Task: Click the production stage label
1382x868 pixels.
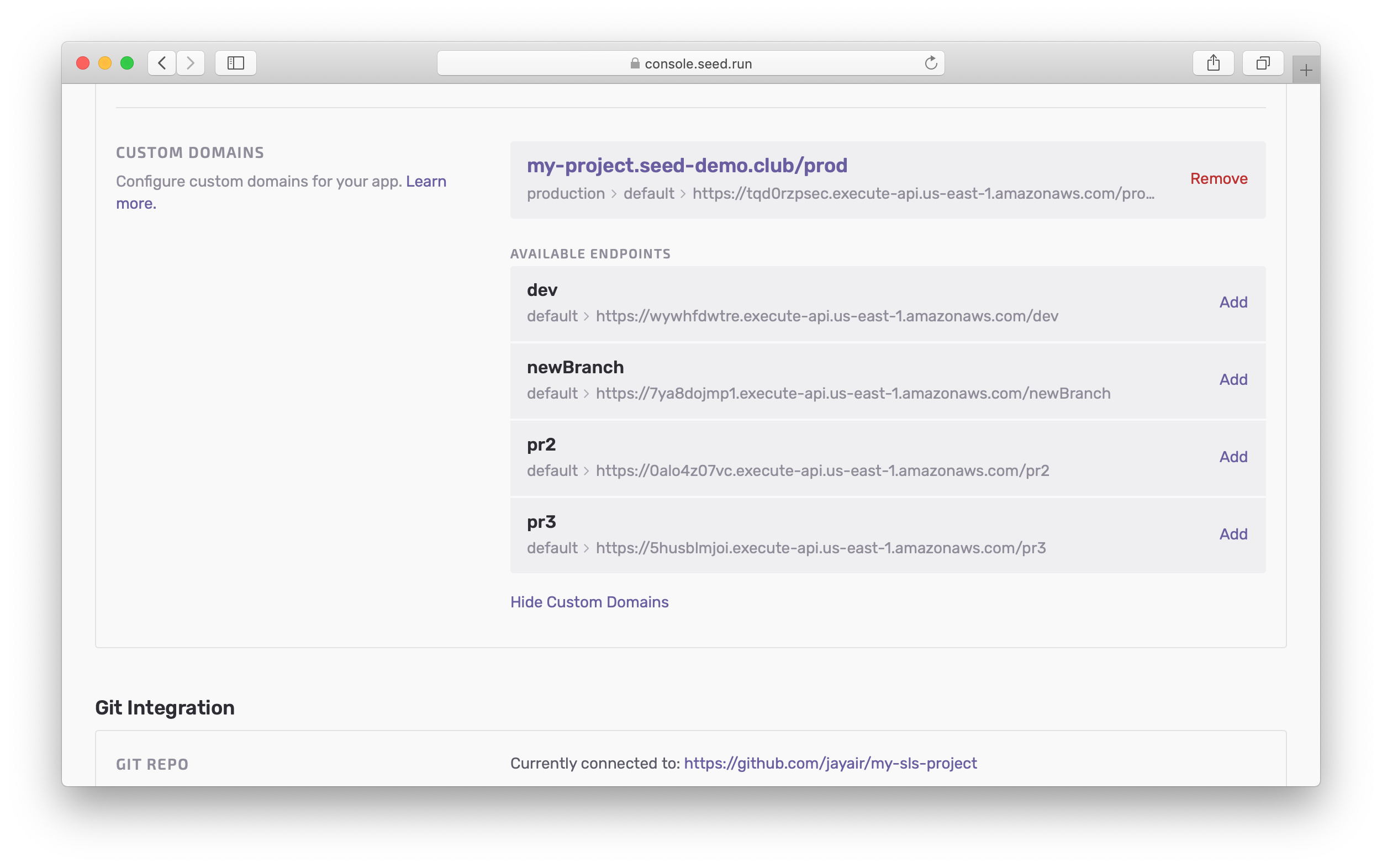Action: 566,193
